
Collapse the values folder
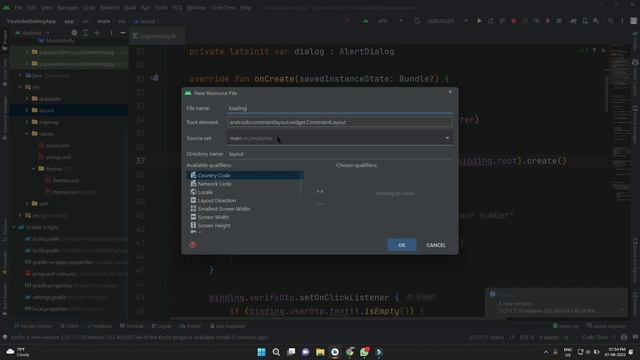(27, 133)
